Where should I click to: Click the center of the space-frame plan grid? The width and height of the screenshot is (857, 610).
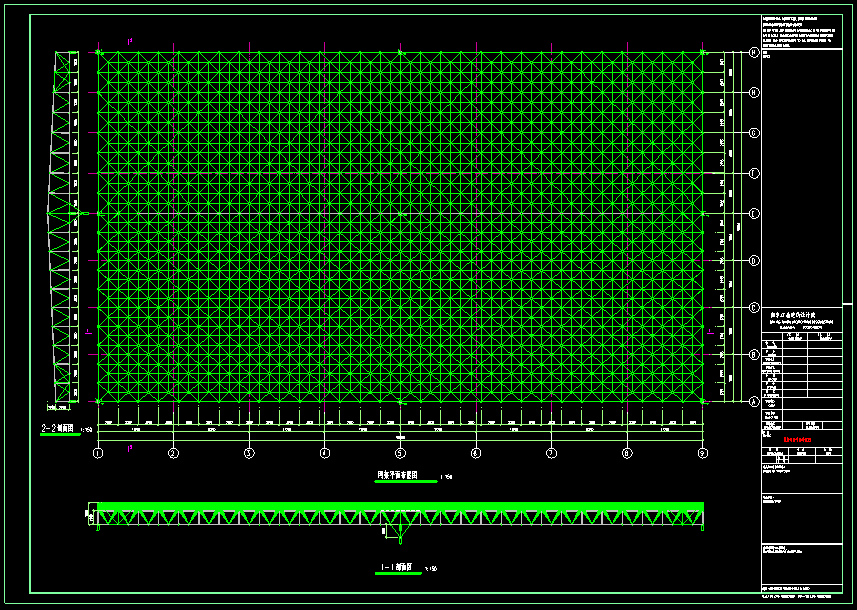click(x=400, y=226)
